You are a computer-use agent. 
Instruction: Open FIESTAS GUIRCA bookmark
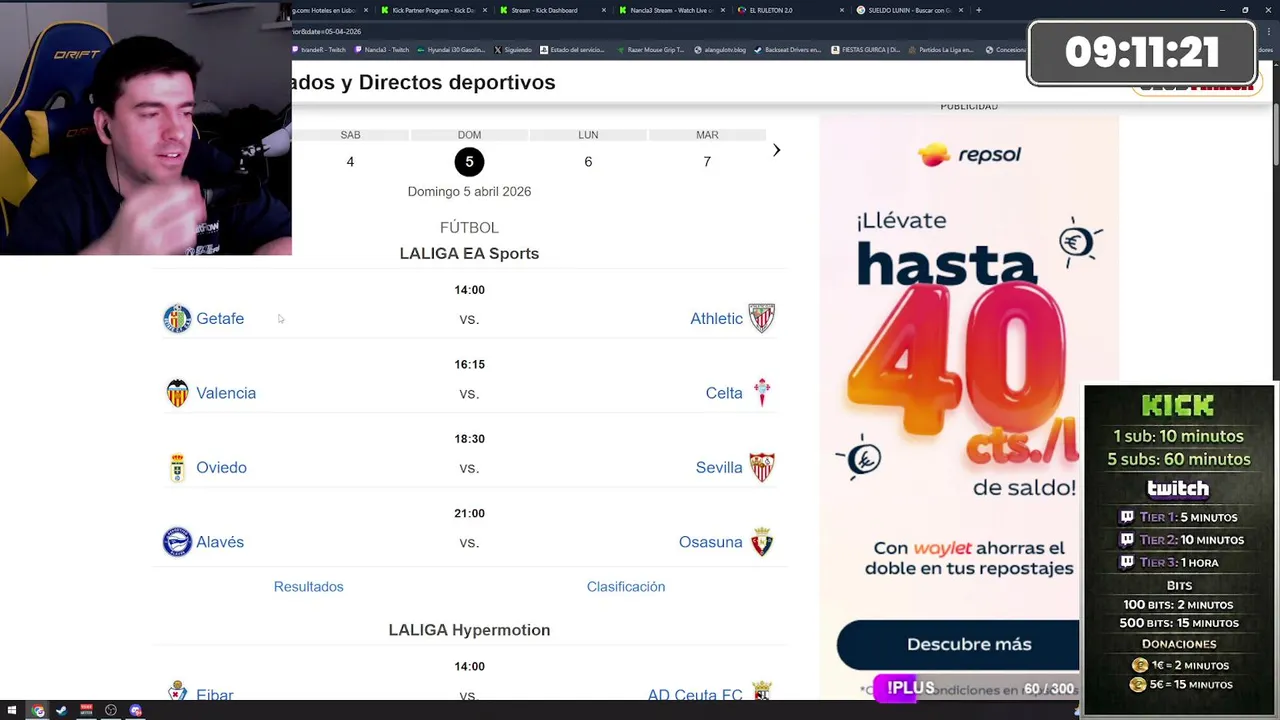pyautogui.click(x=866, y=49)
